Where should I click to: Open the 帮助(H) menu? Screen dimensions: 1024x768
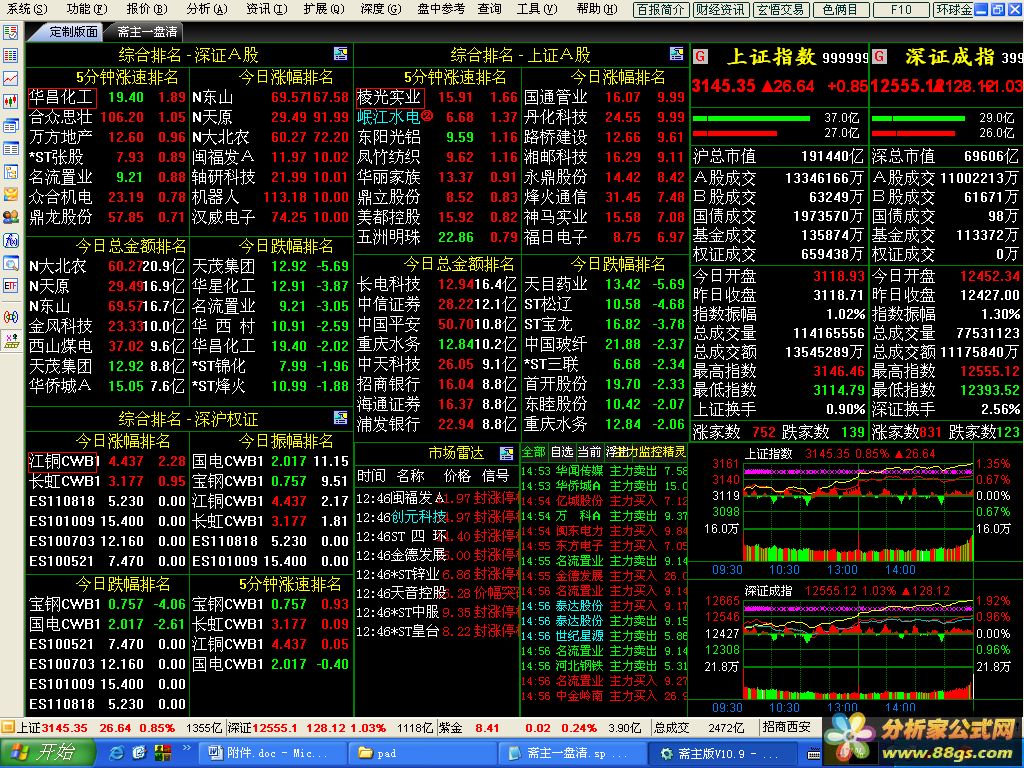(597, 8)
